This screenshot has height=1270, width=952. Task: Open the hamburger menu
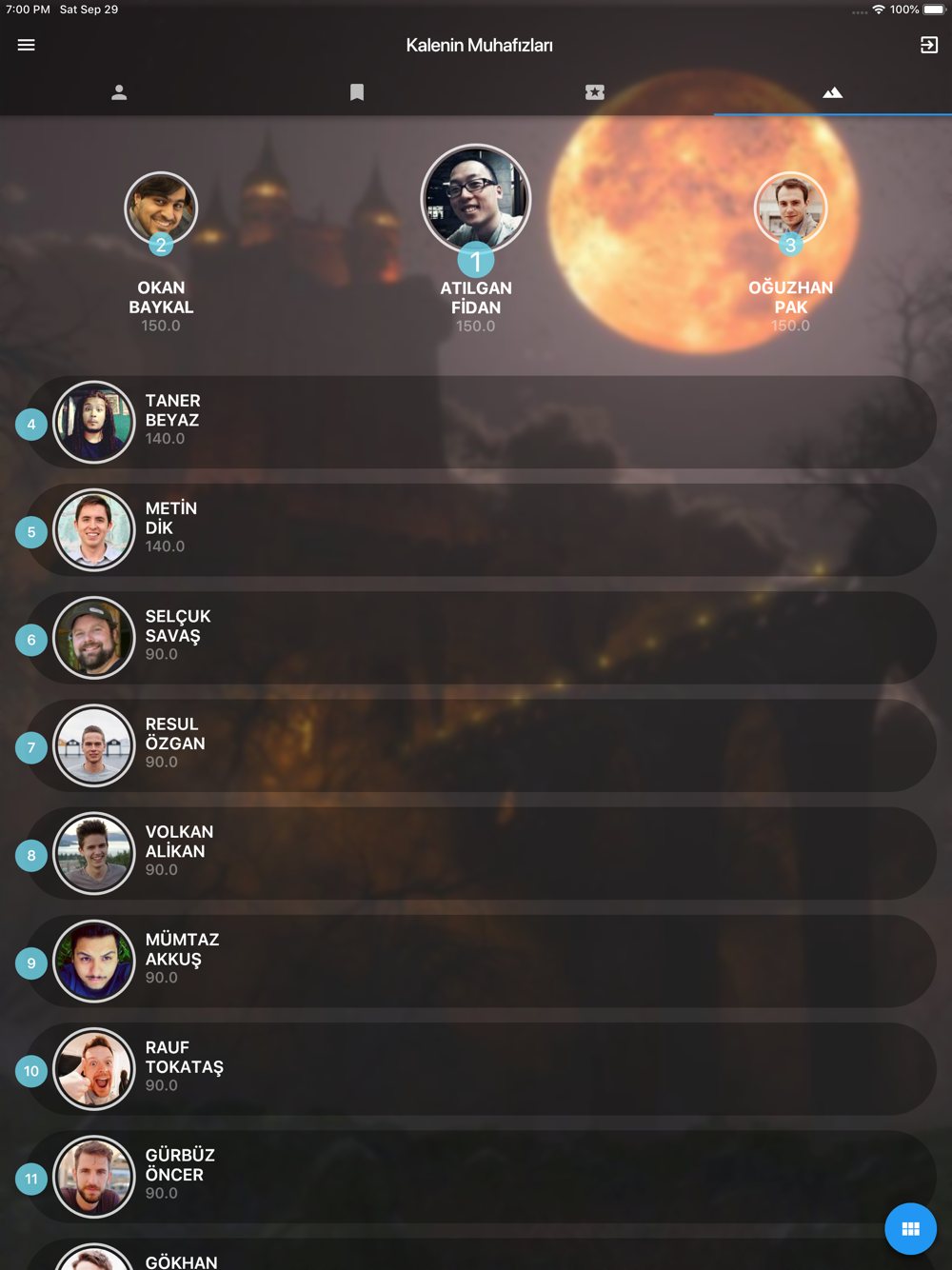[27, 45]
